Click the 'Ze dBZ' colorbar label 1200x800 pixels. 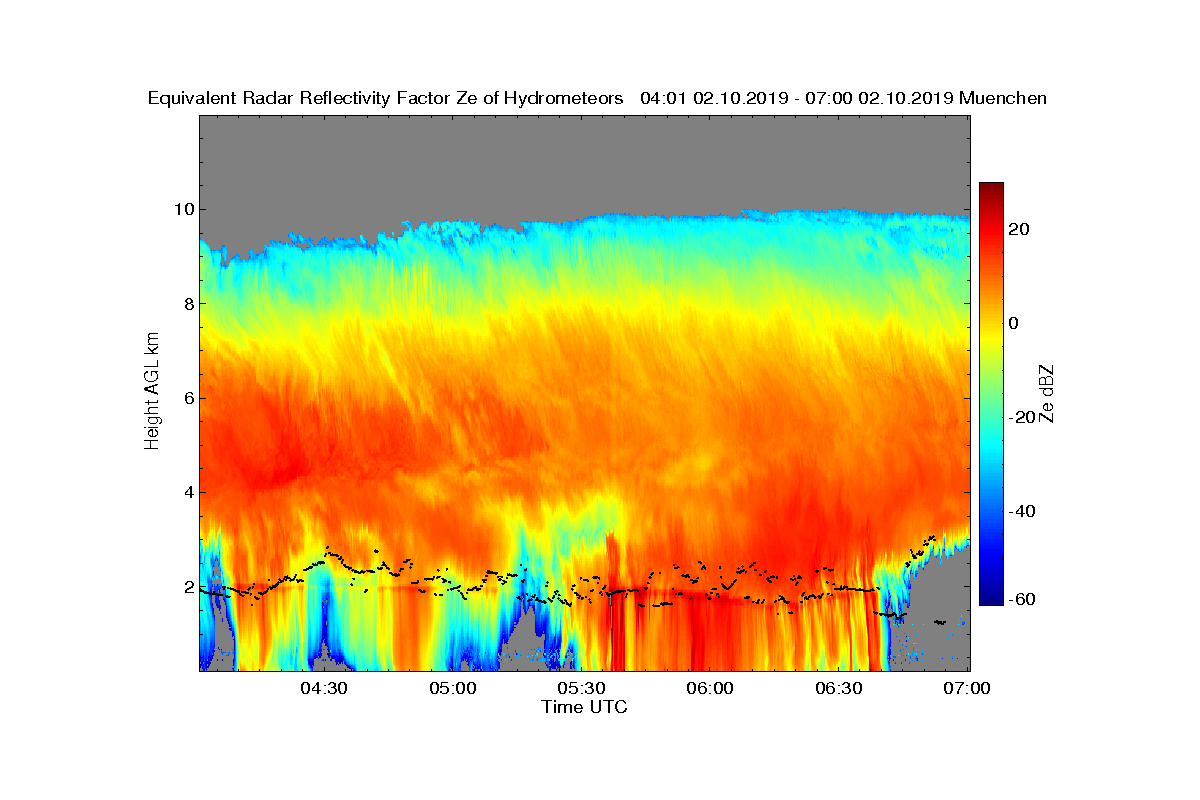click(x=1047, y=393)
